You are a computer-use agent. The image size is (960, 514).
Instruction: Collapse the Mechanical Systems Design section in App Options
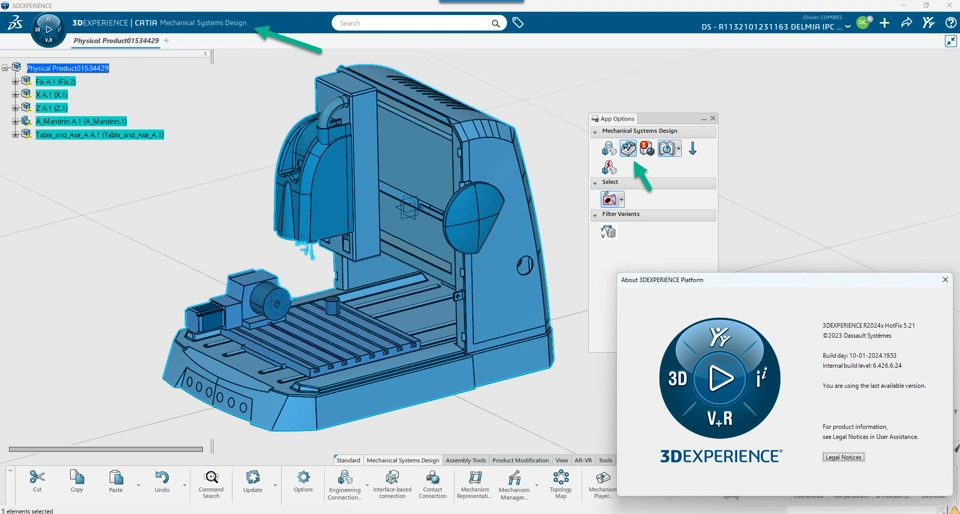click(594, 131)
